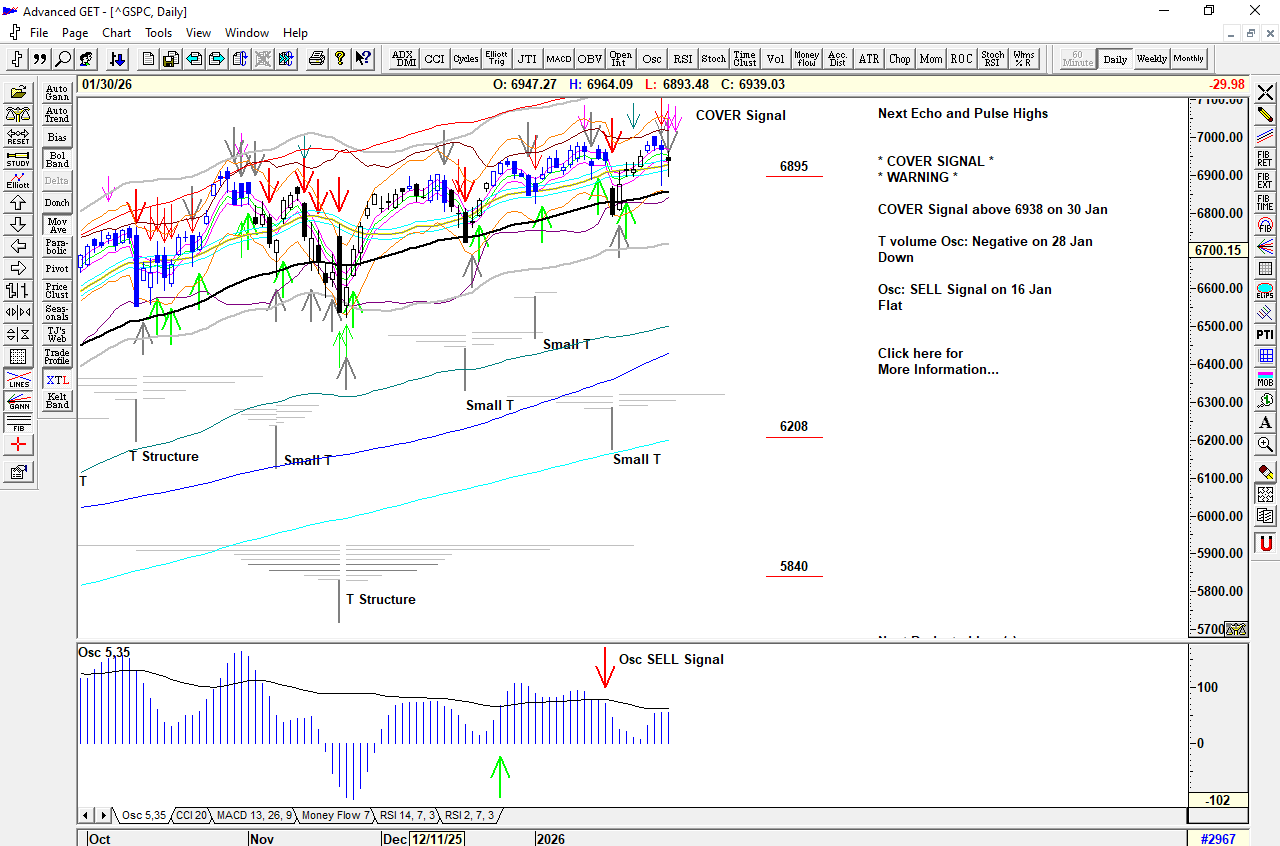Image resolution: width=1280 pixels, height=846 pixels.
Task: Select the GANN angles drawing tool
Action: point(18,401)
